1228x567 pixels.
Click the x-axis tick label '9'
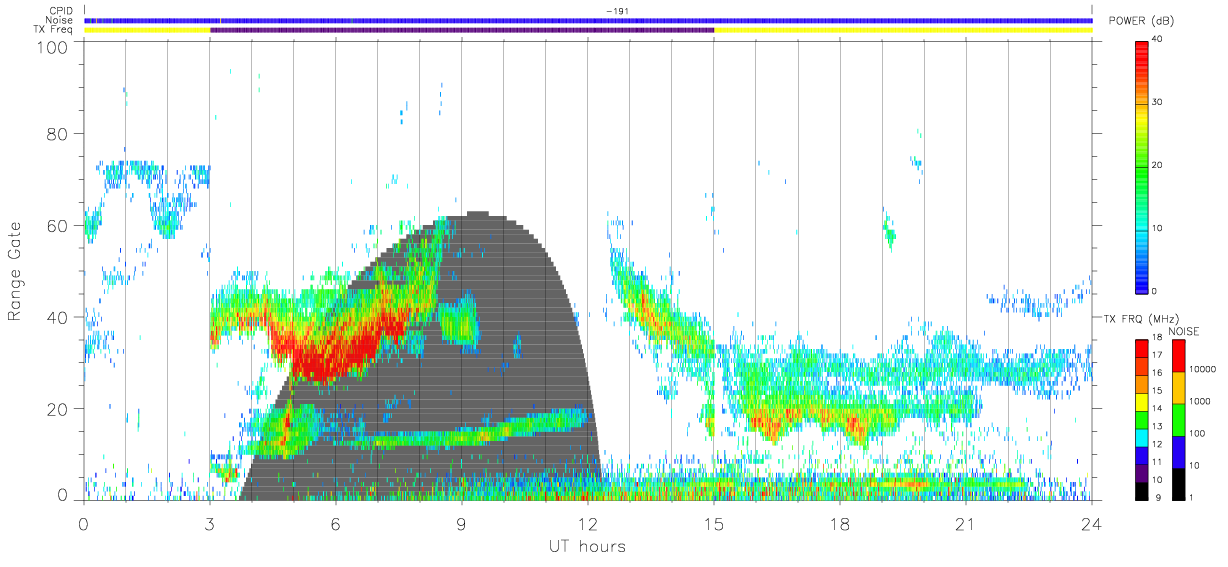(x=462, y=523)
